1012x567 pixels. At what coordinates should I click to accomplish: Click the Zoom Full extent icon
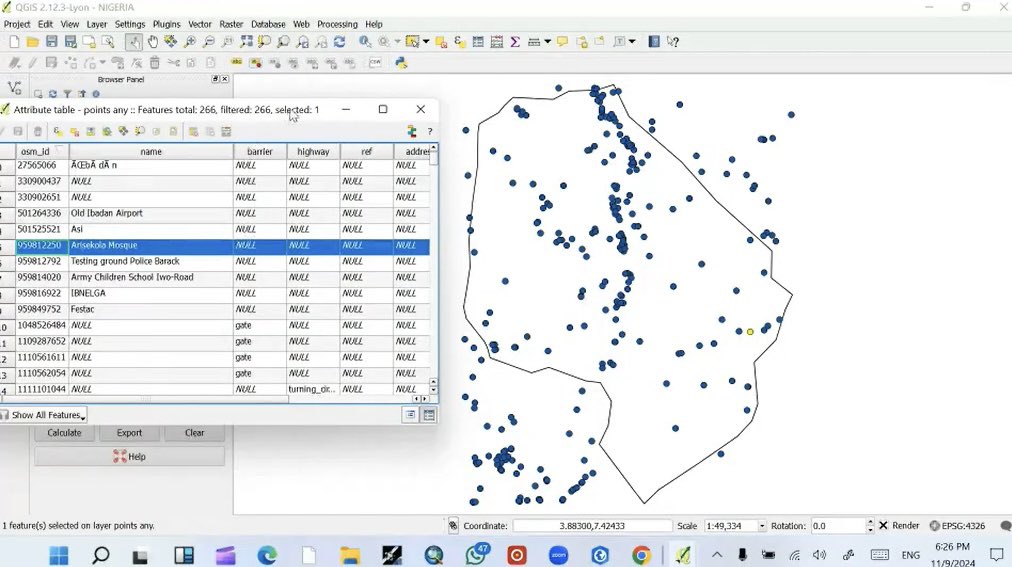[246, 42]
